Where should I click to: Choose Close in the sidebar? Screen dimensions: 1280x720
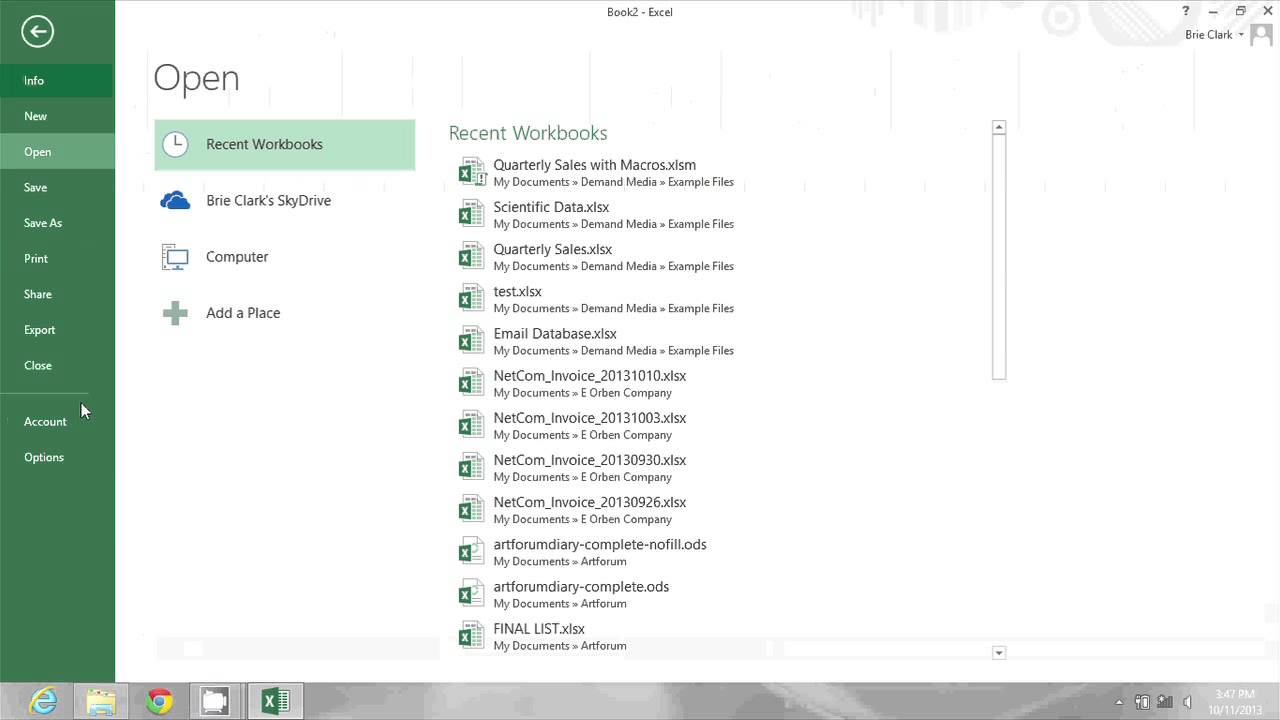click(57, 365)
